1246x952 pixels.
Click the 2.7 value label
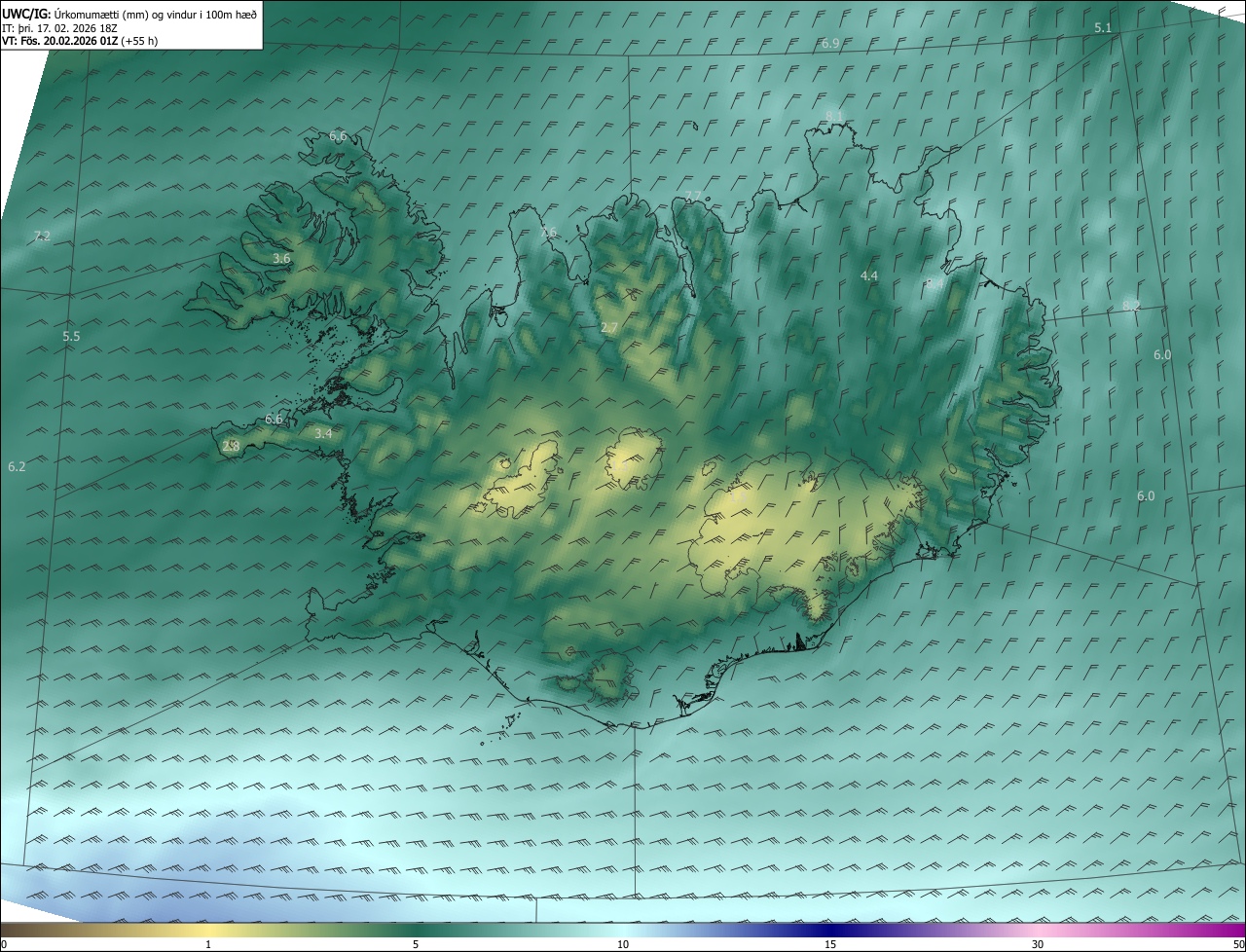coord(609,328)
